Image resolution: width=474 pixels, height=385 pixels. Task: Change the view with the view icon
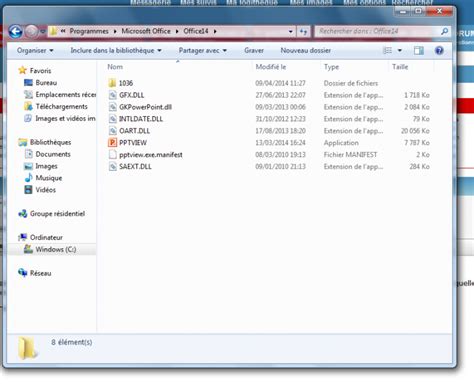point(387,50)
